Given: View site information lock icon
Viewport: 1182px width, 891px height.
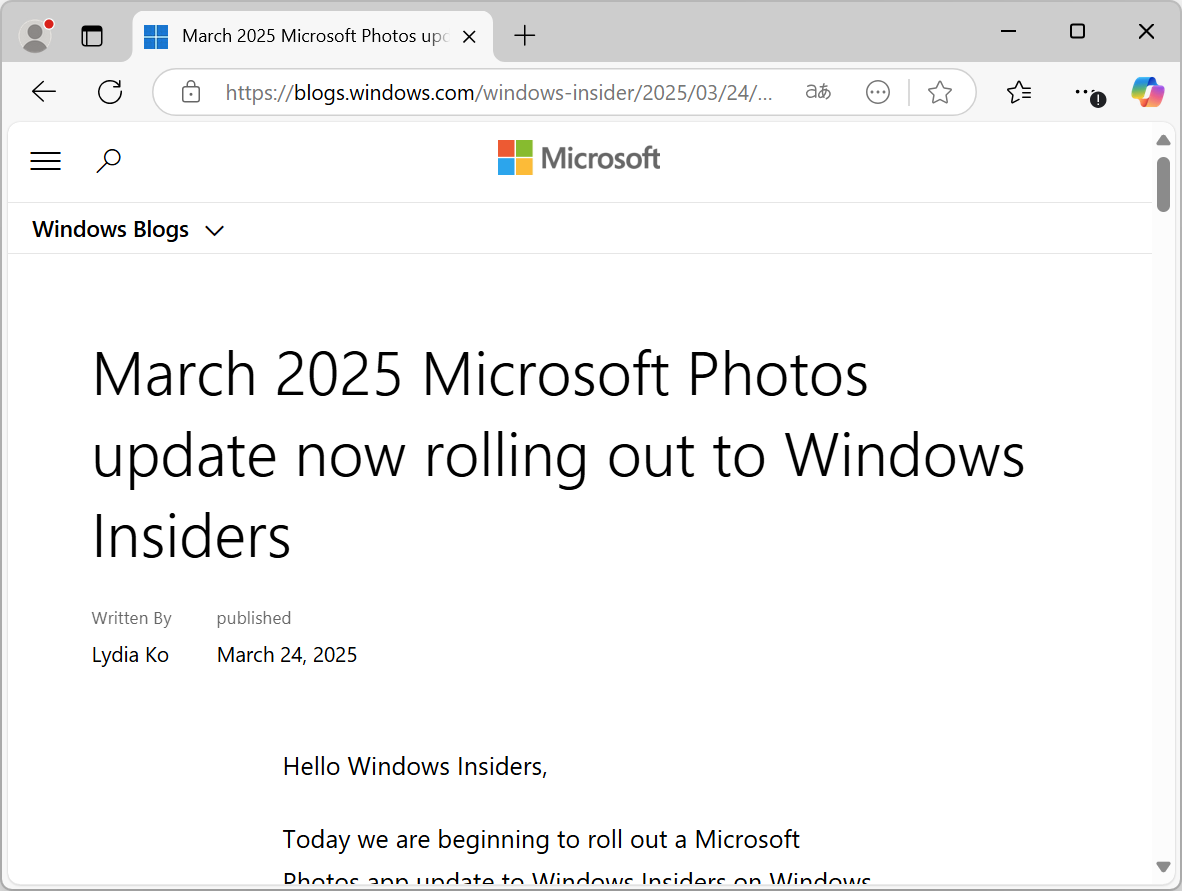Looking at the screenshot, I should [x=190, y=93].
